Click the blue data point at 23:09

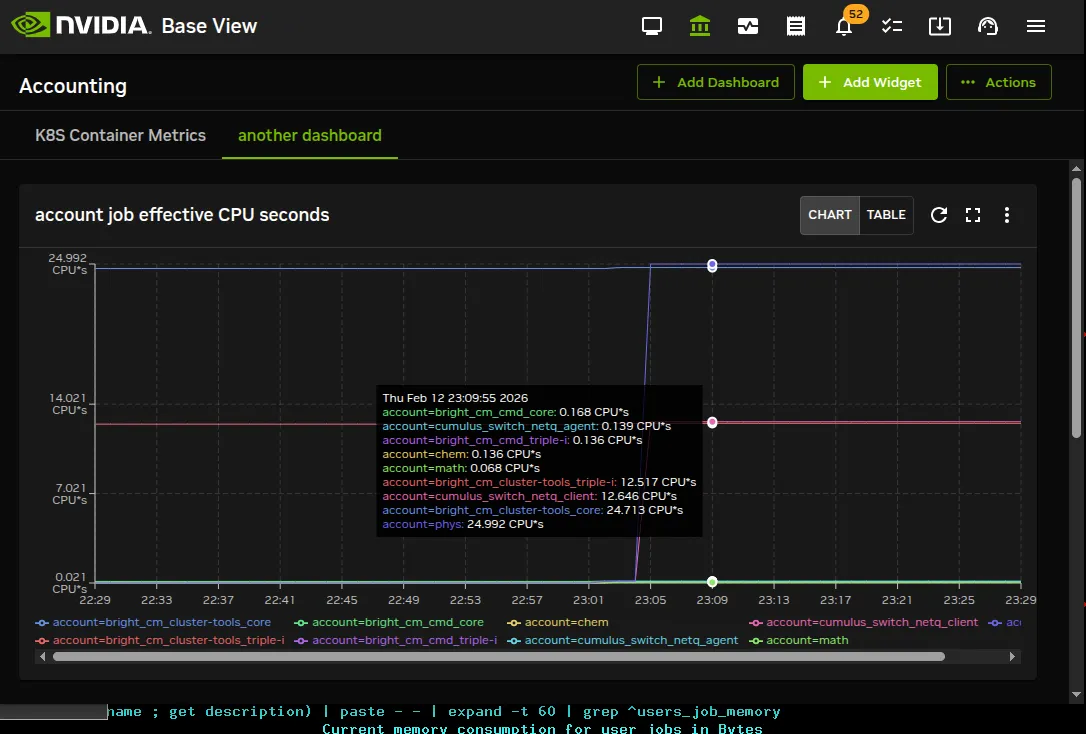click(x=712, y=265)
